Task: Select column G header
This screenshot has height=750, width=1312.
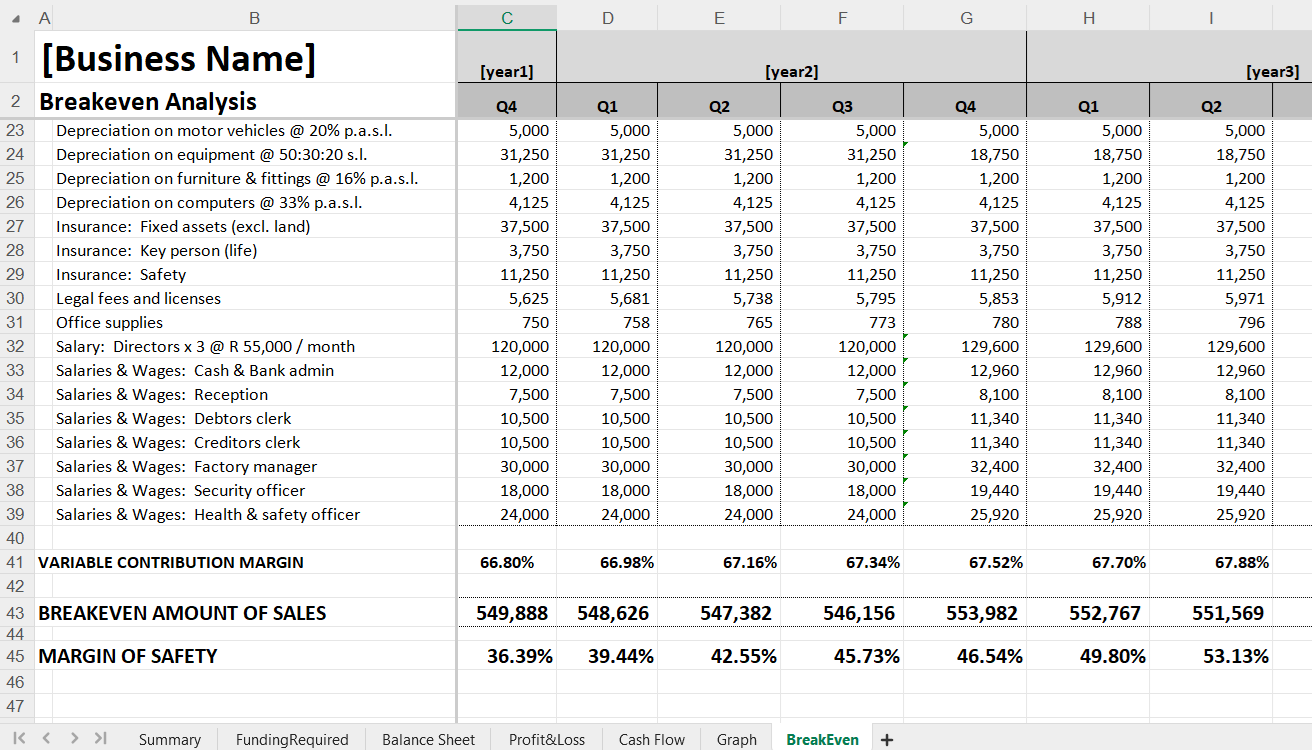Action: coord(965,18)
